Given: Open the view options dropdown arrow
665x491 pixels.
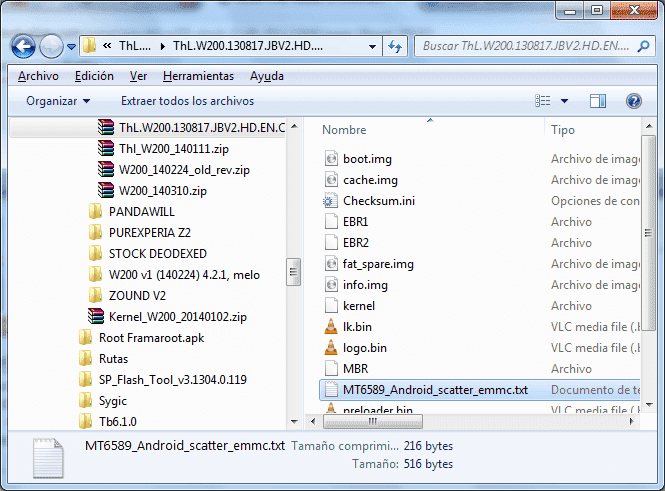Looking at the screenshot, I should (564, 101).
